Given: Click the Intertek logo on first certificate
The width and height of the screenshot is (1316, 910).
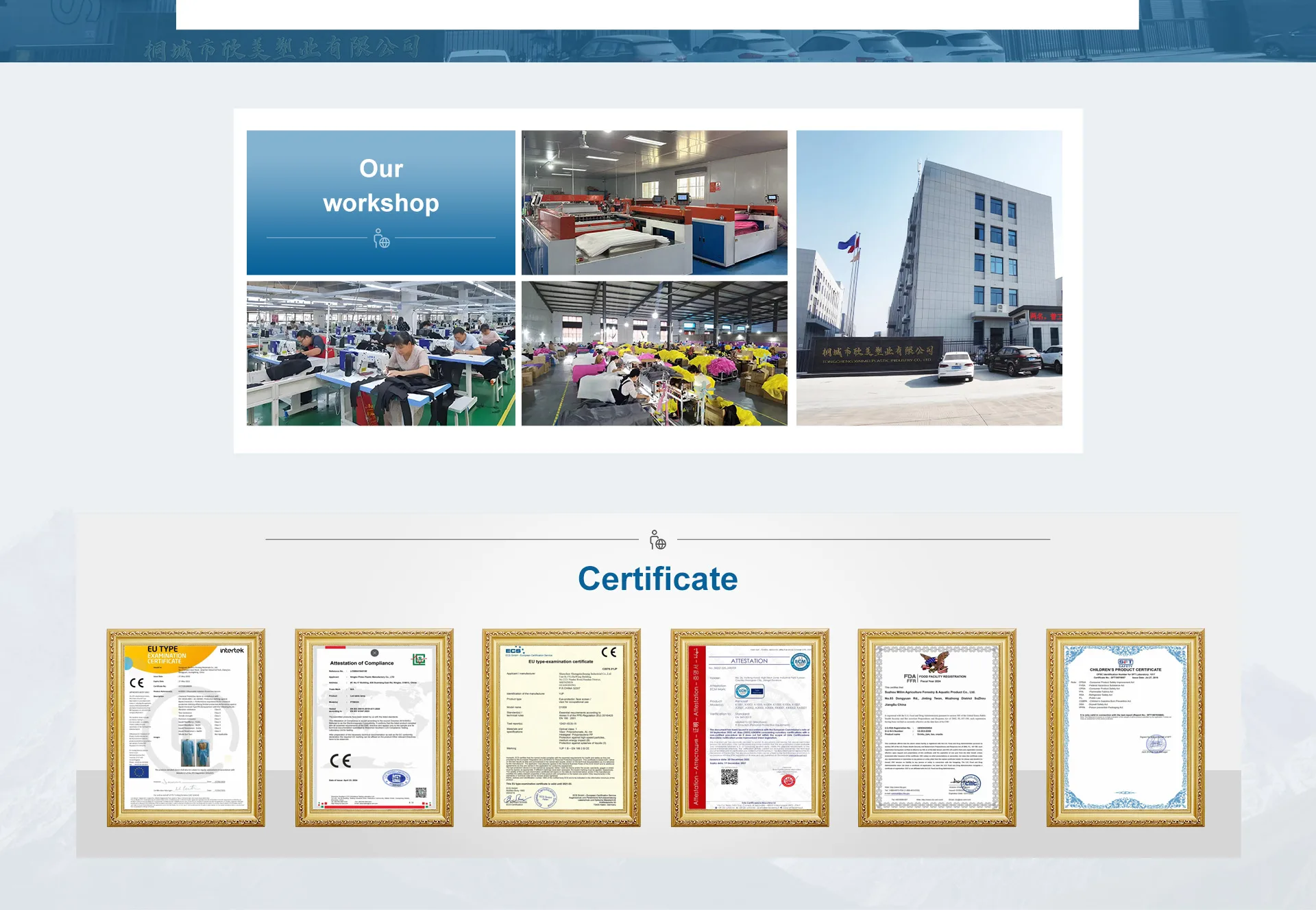Looking at the screenshot, I should 232,650.
